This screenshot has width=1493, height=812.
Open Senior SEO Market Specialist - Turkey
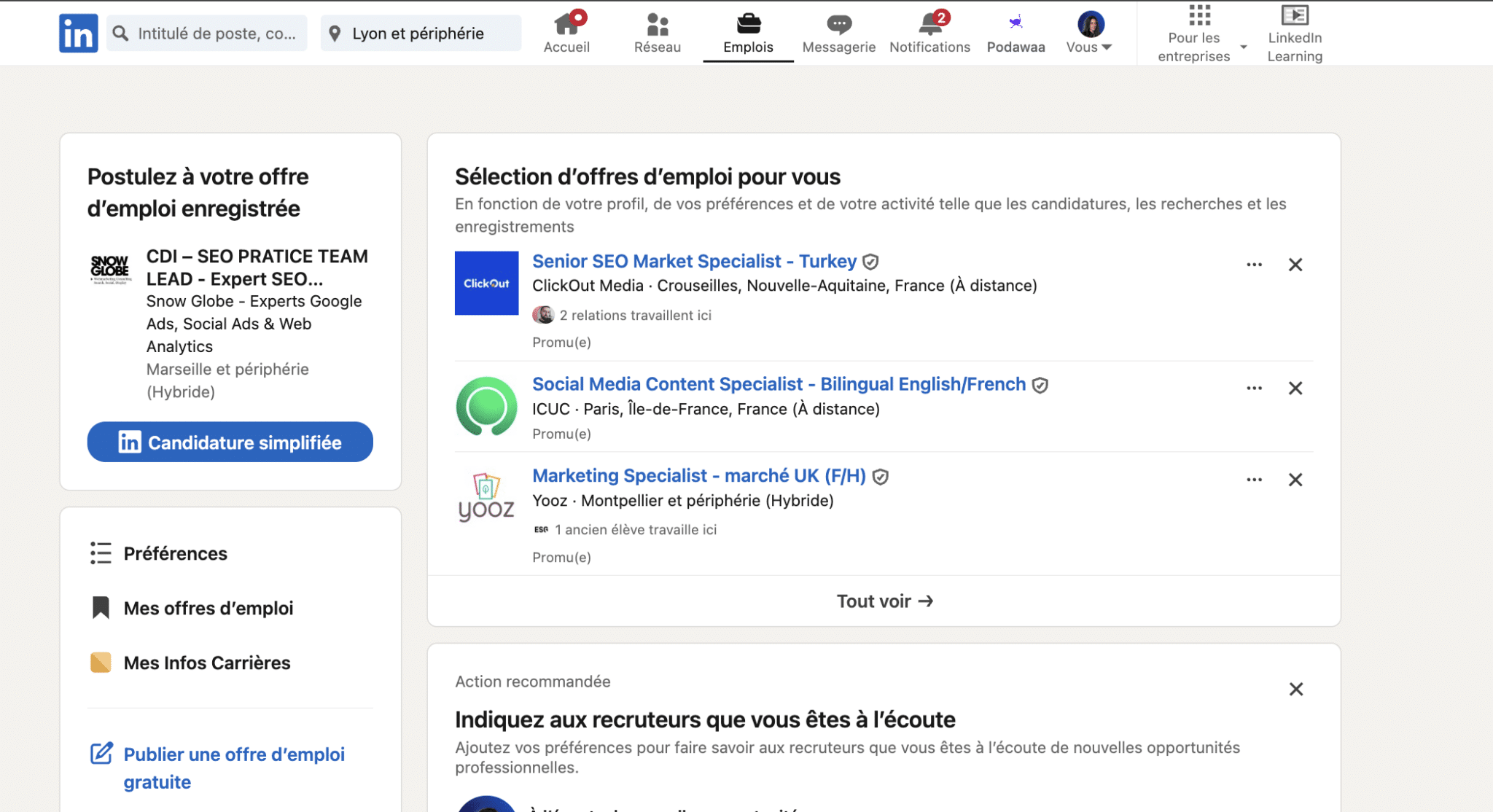click(694, 261)
